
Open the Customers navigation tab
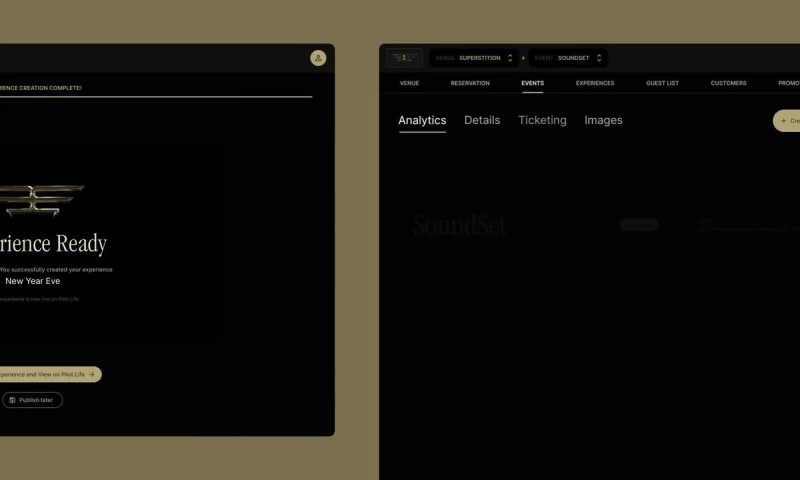(x=728, y=83)
